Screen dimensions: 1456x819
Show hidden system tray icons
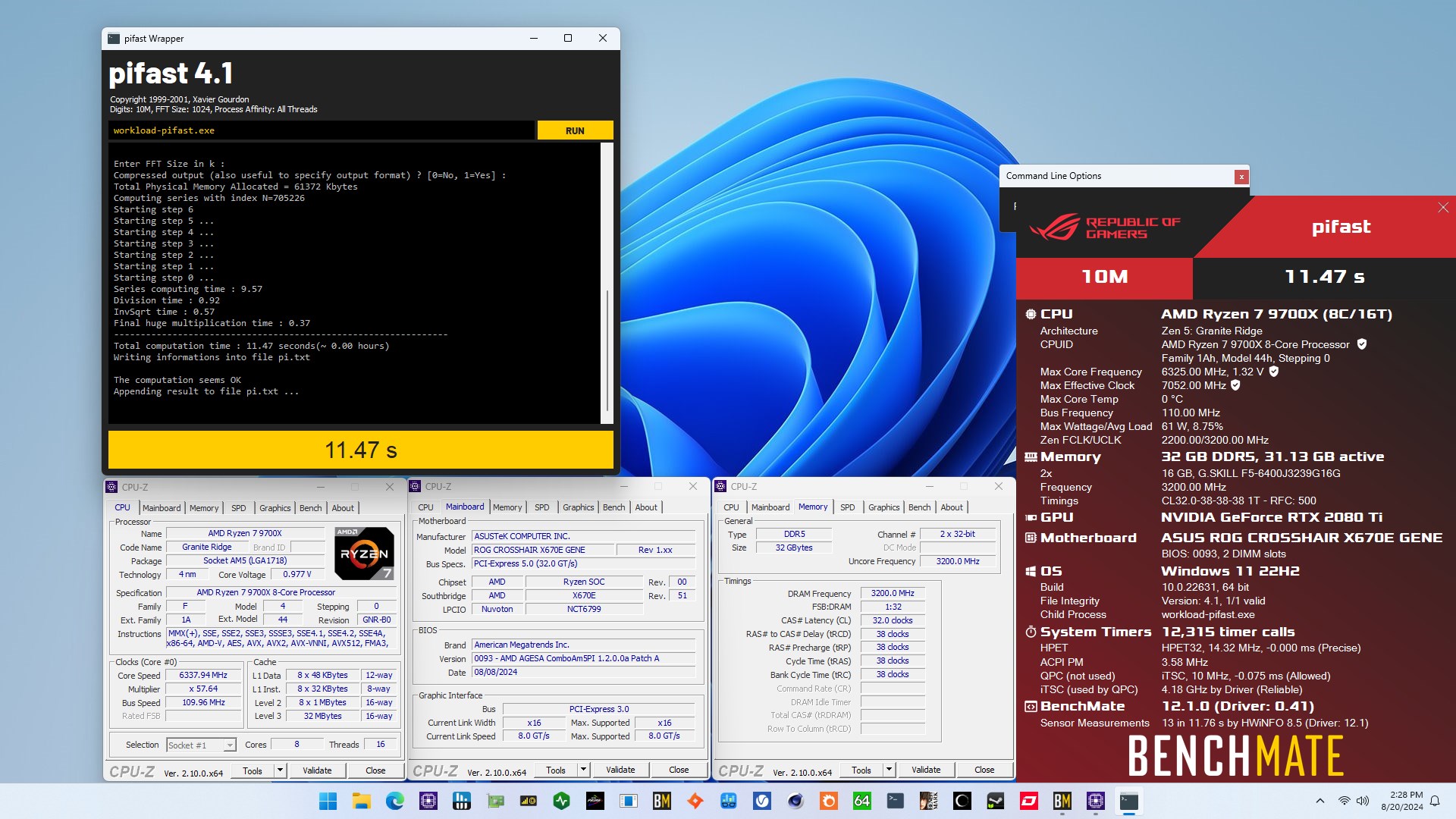click(x=1320, y=801)
